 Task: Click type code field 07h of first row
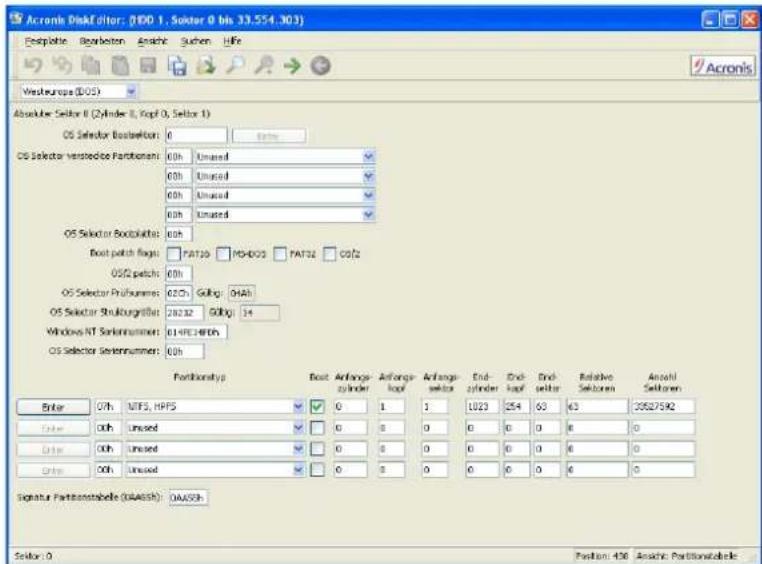click(x=108, y=407)
